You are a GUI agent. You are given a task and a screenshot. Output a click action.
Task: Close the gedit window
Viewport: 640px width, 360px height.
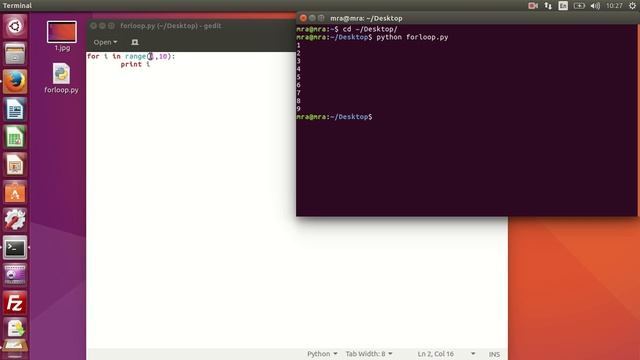[x=93, y=26]
